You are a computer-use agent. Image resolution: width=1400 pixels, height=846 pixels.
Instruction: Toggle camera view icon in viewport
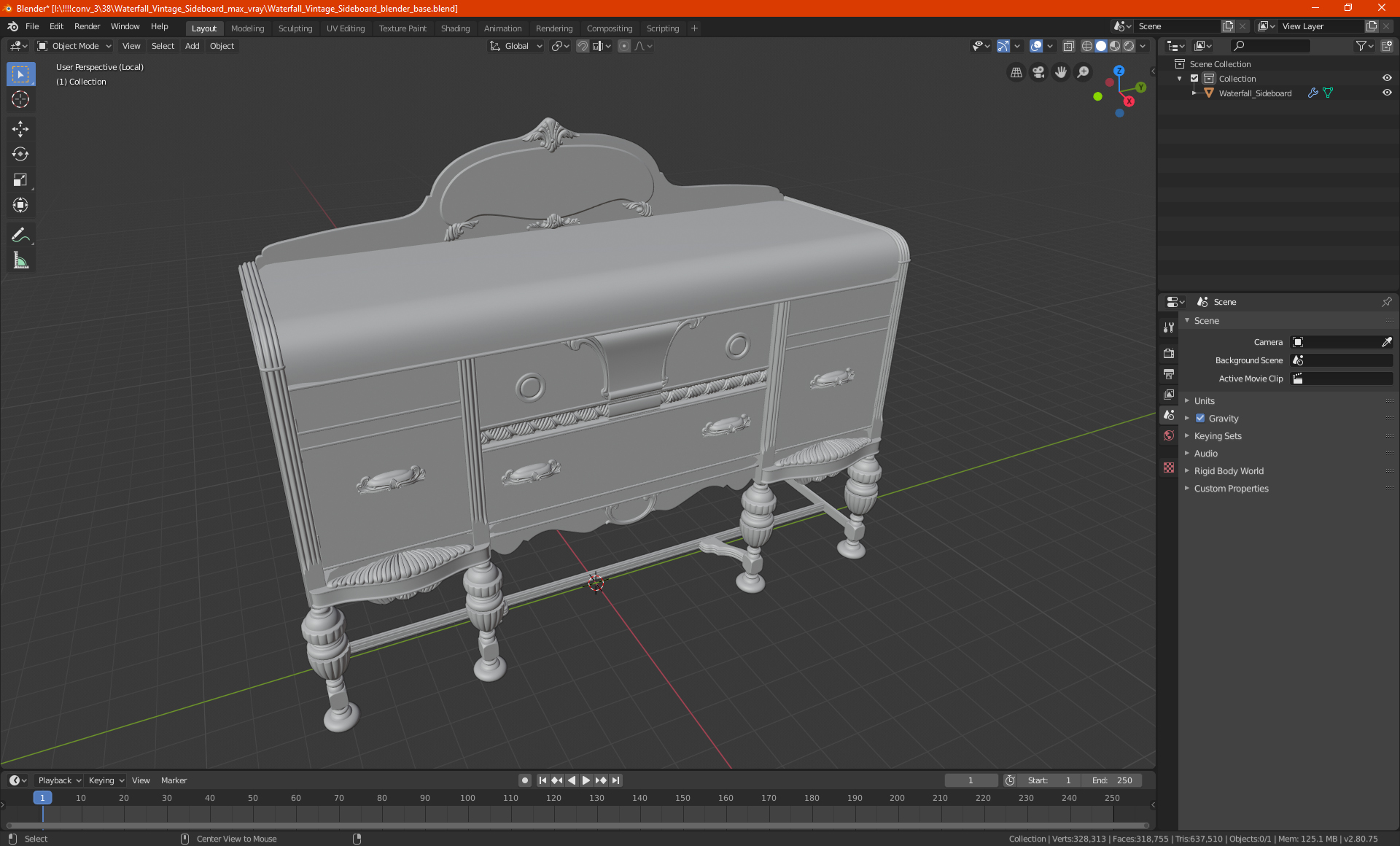coord(1038,72)
